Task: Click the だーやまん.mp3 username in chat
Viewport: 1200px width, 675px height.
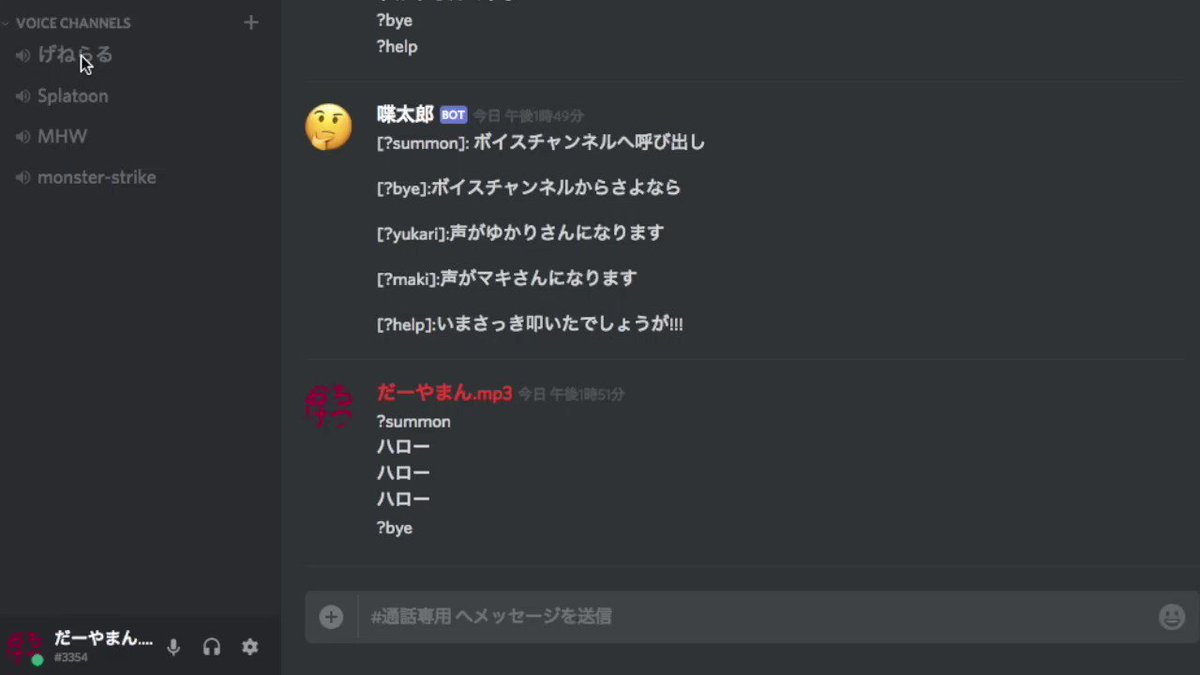Action: (444, 393)
